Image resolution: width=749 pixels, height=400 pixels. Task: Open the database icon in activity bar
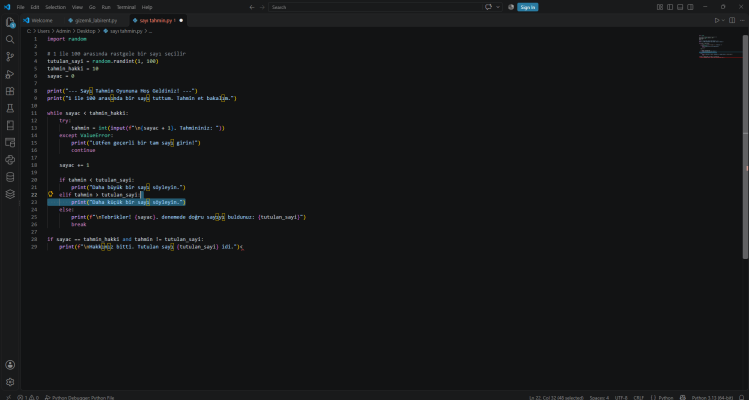10,177
